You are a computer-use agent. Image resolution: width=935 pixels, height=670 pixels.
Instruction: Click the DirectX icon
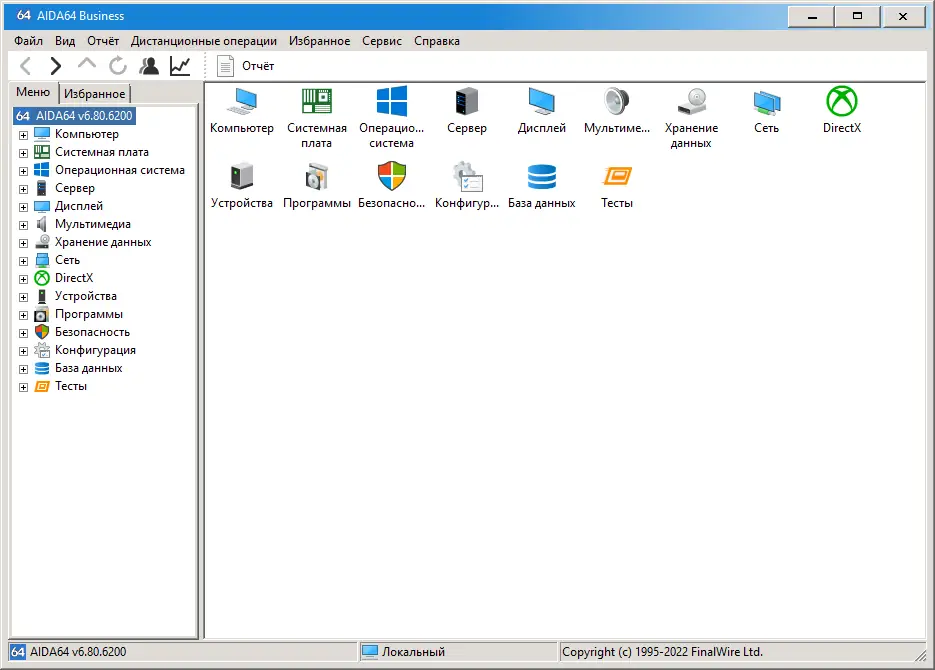click(841, 103)
